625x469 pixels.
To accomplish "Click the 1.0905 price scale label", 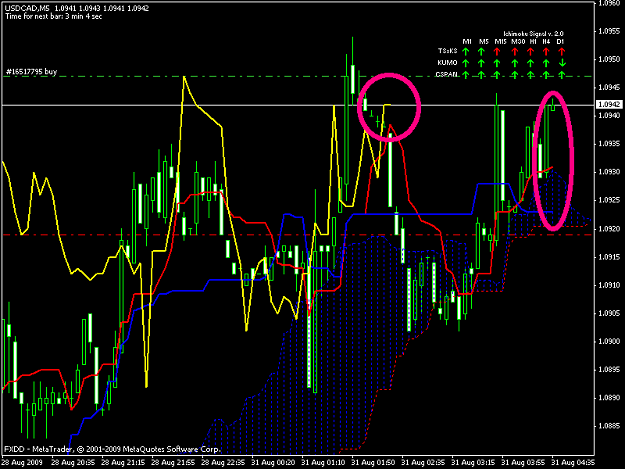I will [x=609, y=313].
